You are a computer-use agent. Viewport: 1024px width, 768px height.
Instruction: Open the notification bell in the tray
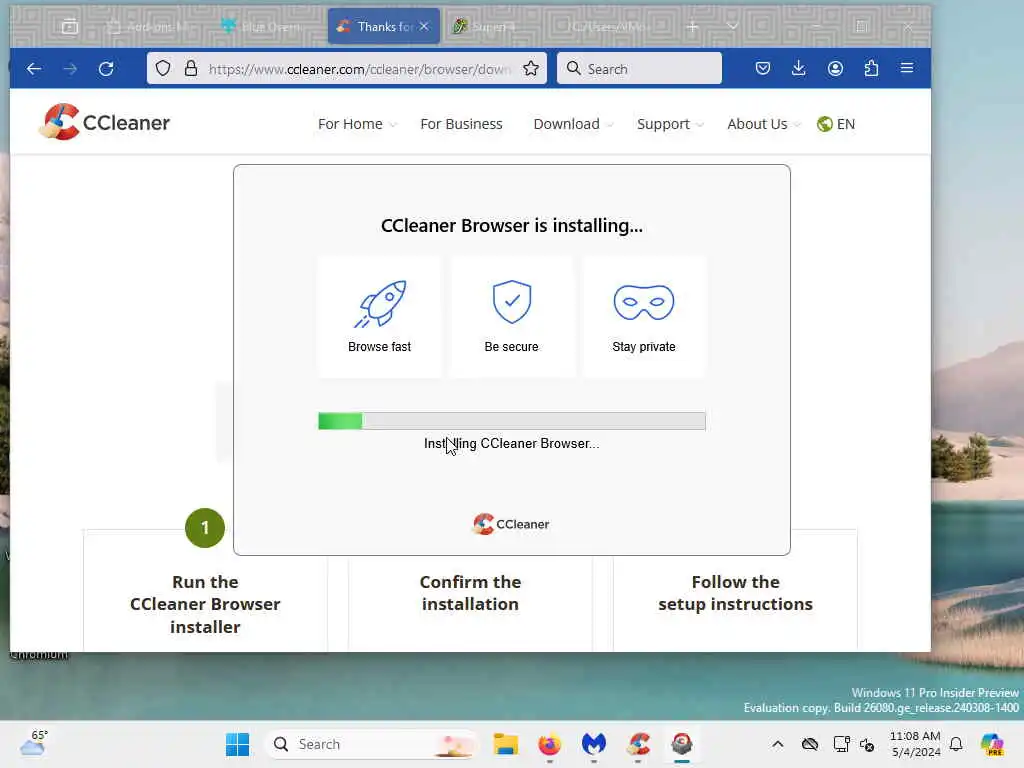point(956,744)
